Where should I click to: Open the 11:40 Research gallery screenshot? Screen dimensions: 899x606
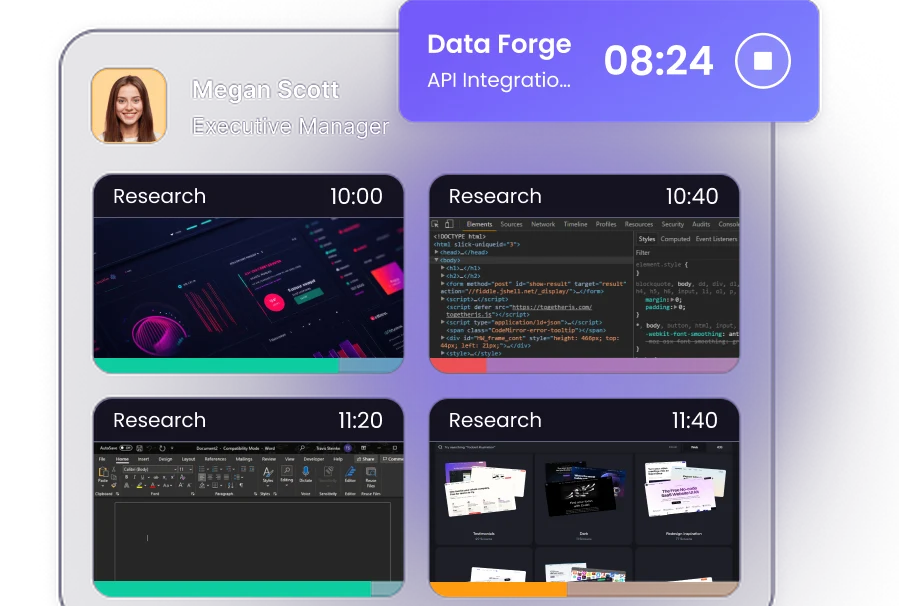[584, 512]
